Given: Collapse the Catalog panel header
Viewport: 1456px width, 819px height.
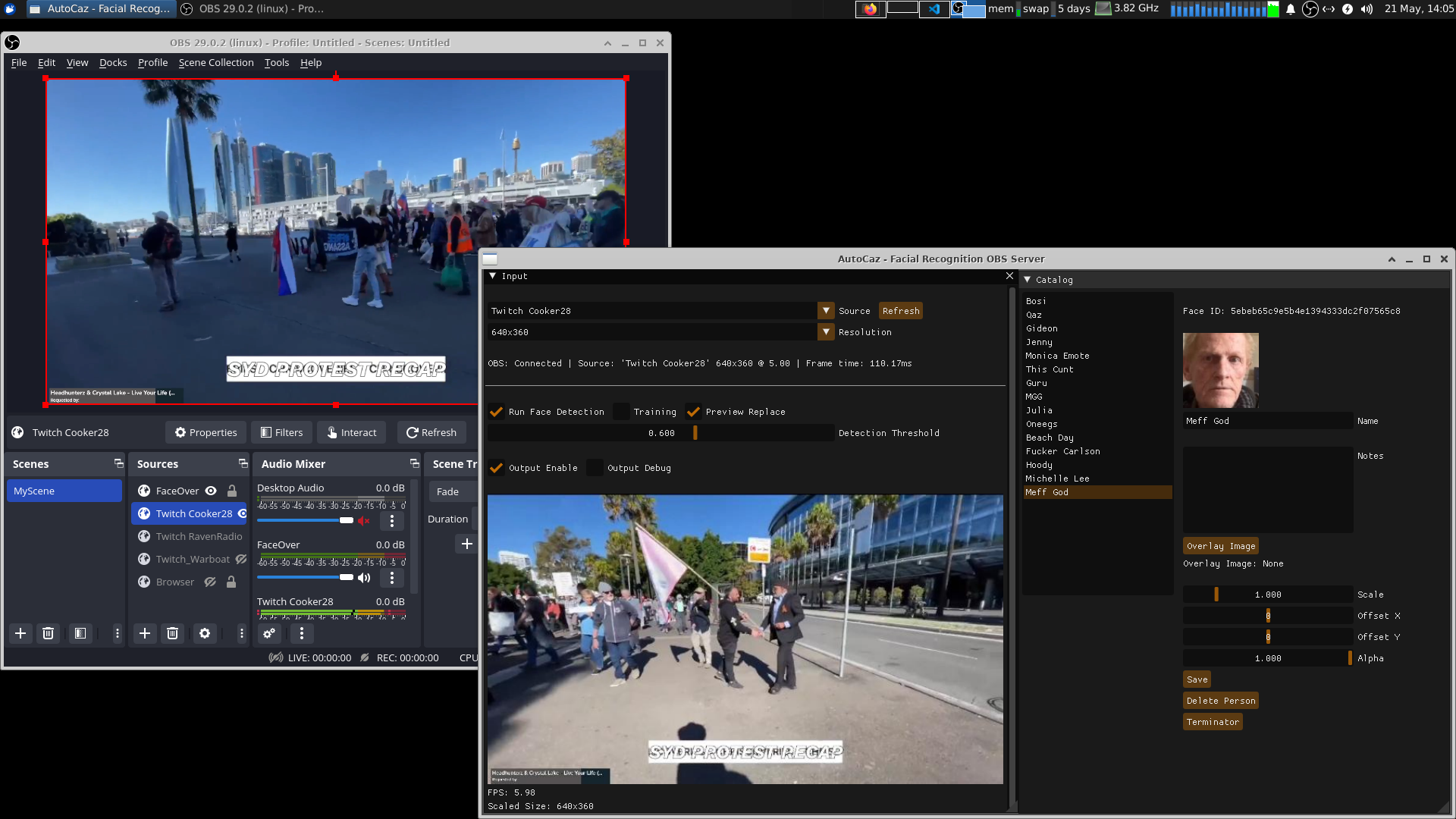Looking at the screenshot, I should click(1028, 280).
